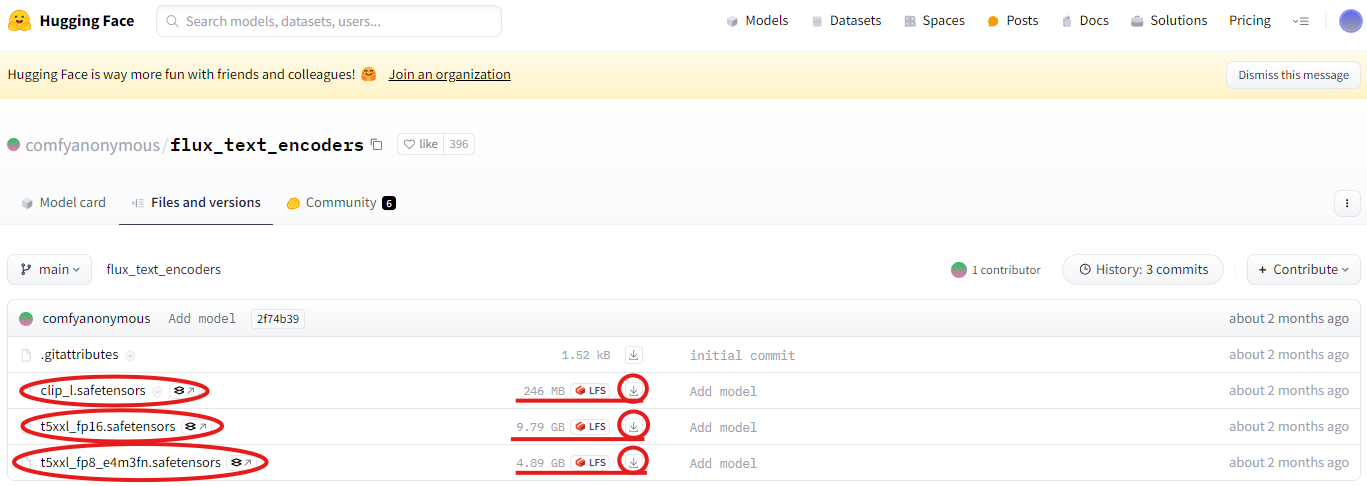Click LFS badge on t5xxl_fp8_e4m3fn row

point(589,463)
